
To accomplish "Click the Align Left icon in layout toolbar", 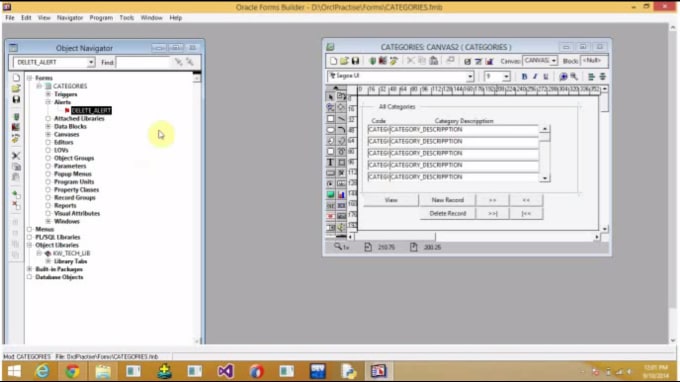I will (x=591, y=77).
